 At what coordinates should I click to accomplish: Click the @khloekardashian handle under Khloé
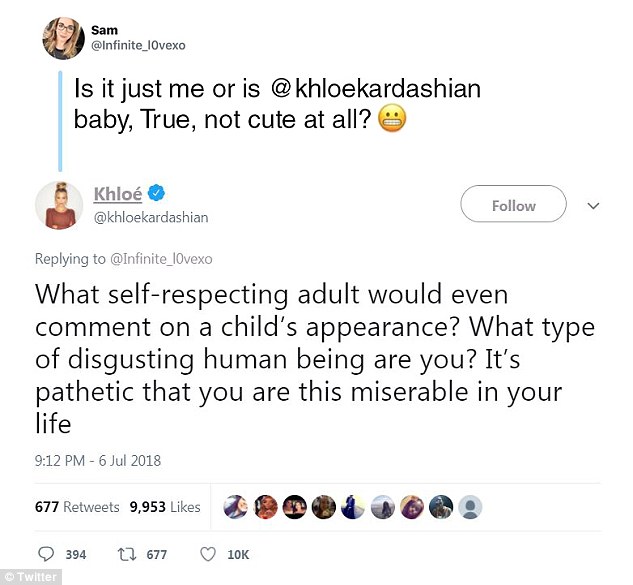(151, 218)
